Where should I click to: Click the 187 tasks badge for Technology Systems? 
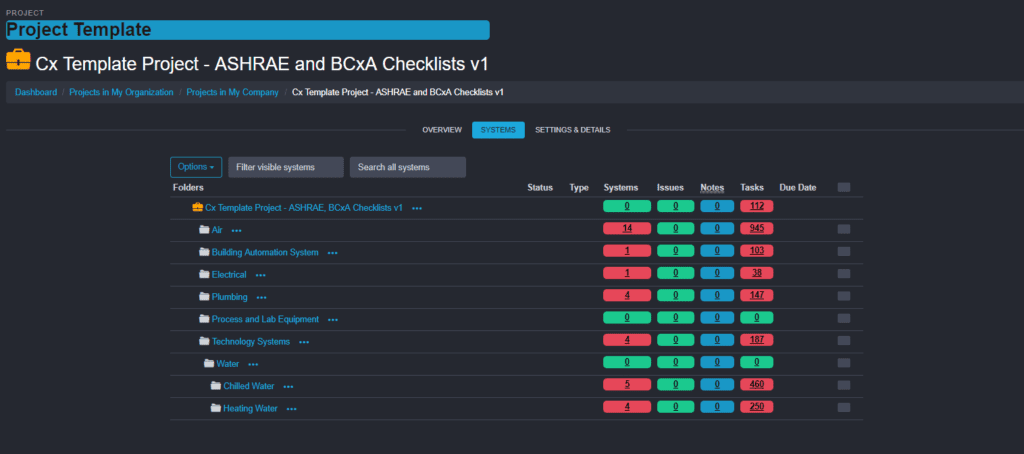click(757, 340)
